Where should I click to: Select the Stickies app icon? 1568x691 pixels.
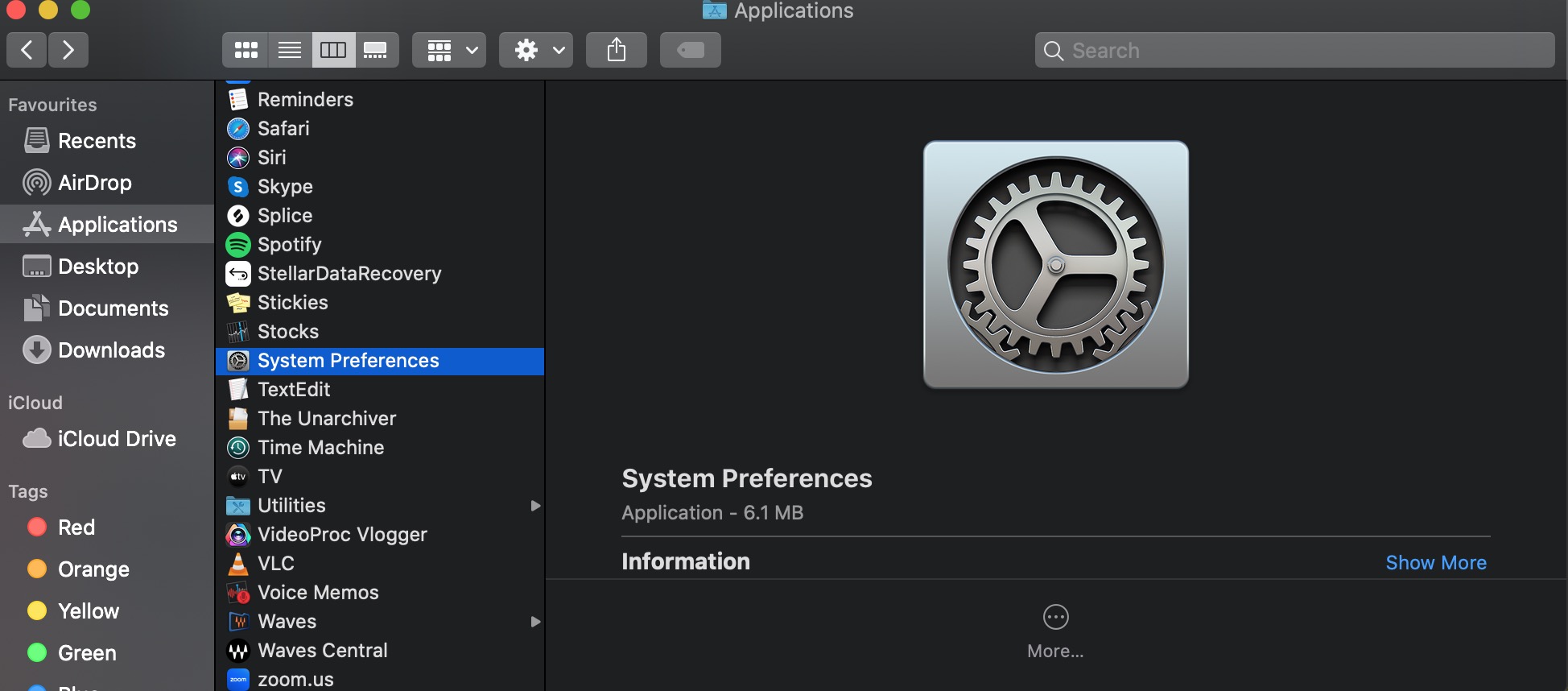(x=238, y=303)
